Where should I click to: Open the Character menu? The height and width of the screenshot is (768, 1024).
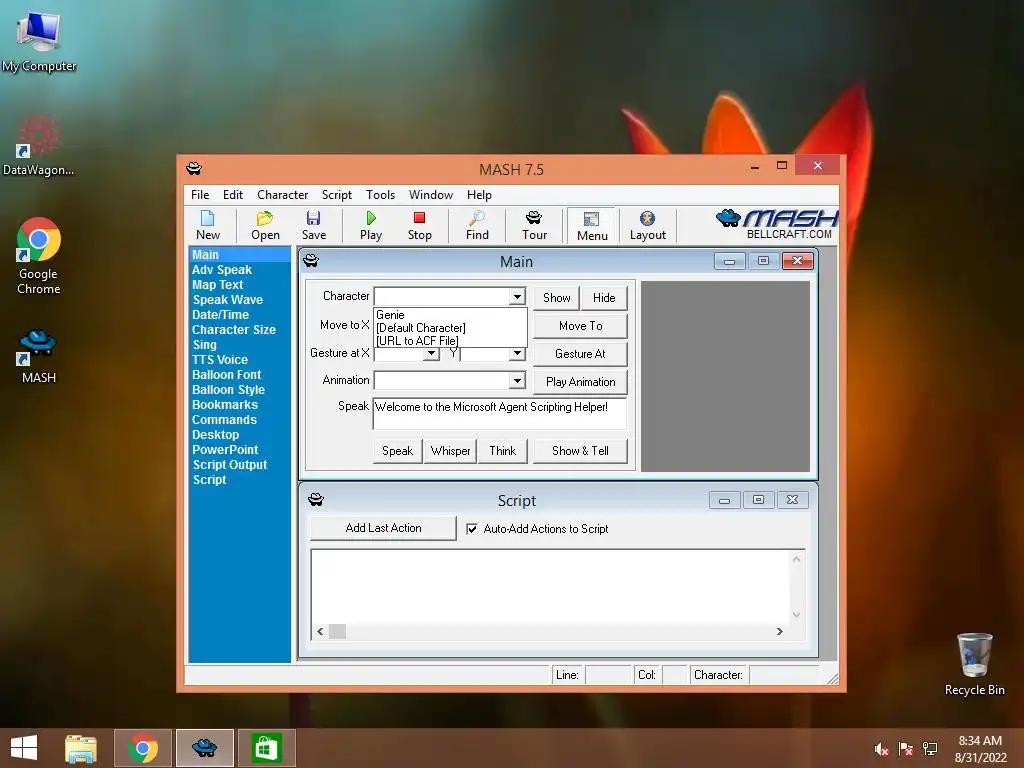[x=282, y=195]
